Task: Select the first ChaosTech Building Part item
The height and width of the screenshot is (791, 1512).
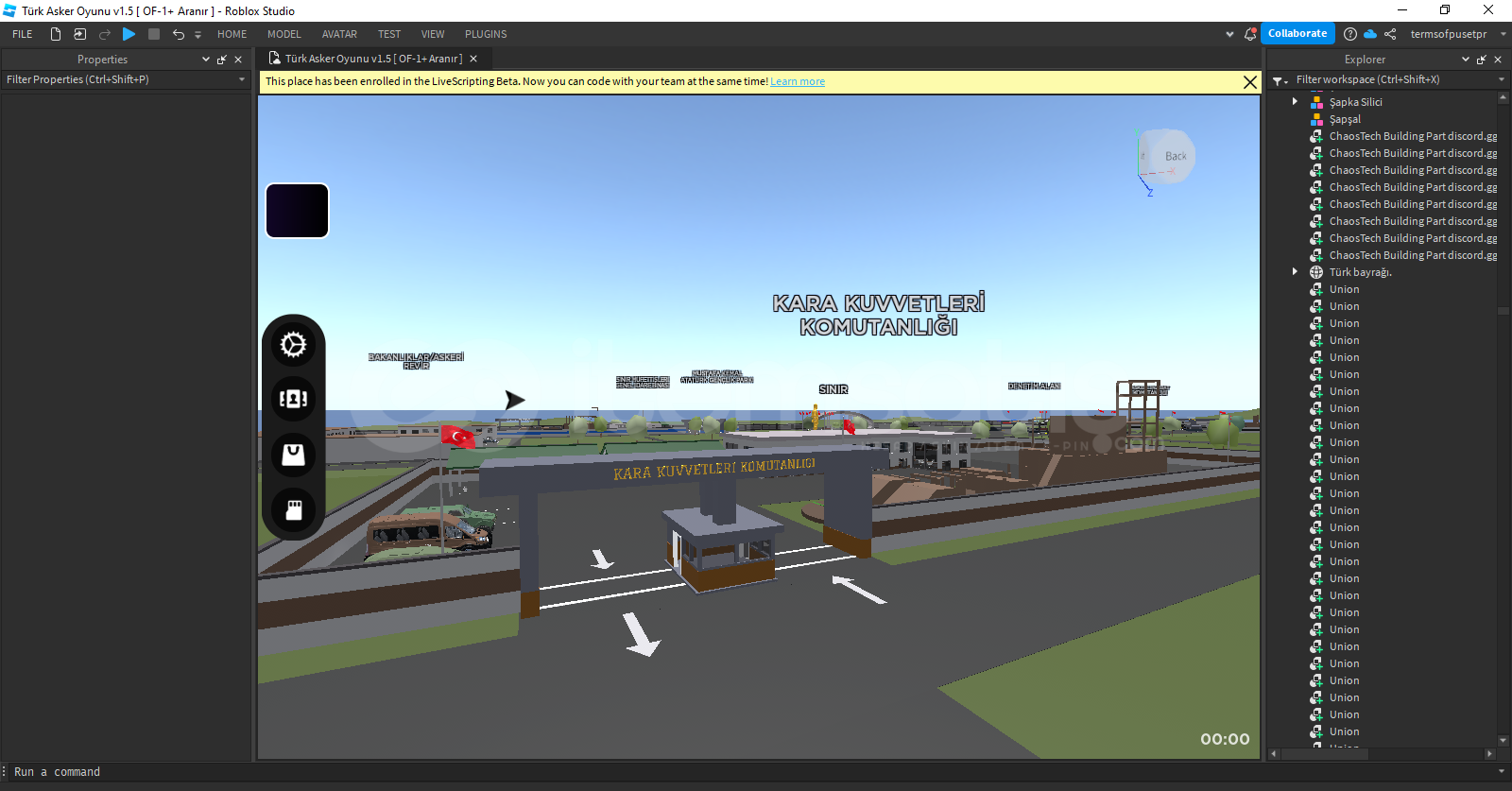Action: point(1413,136)
